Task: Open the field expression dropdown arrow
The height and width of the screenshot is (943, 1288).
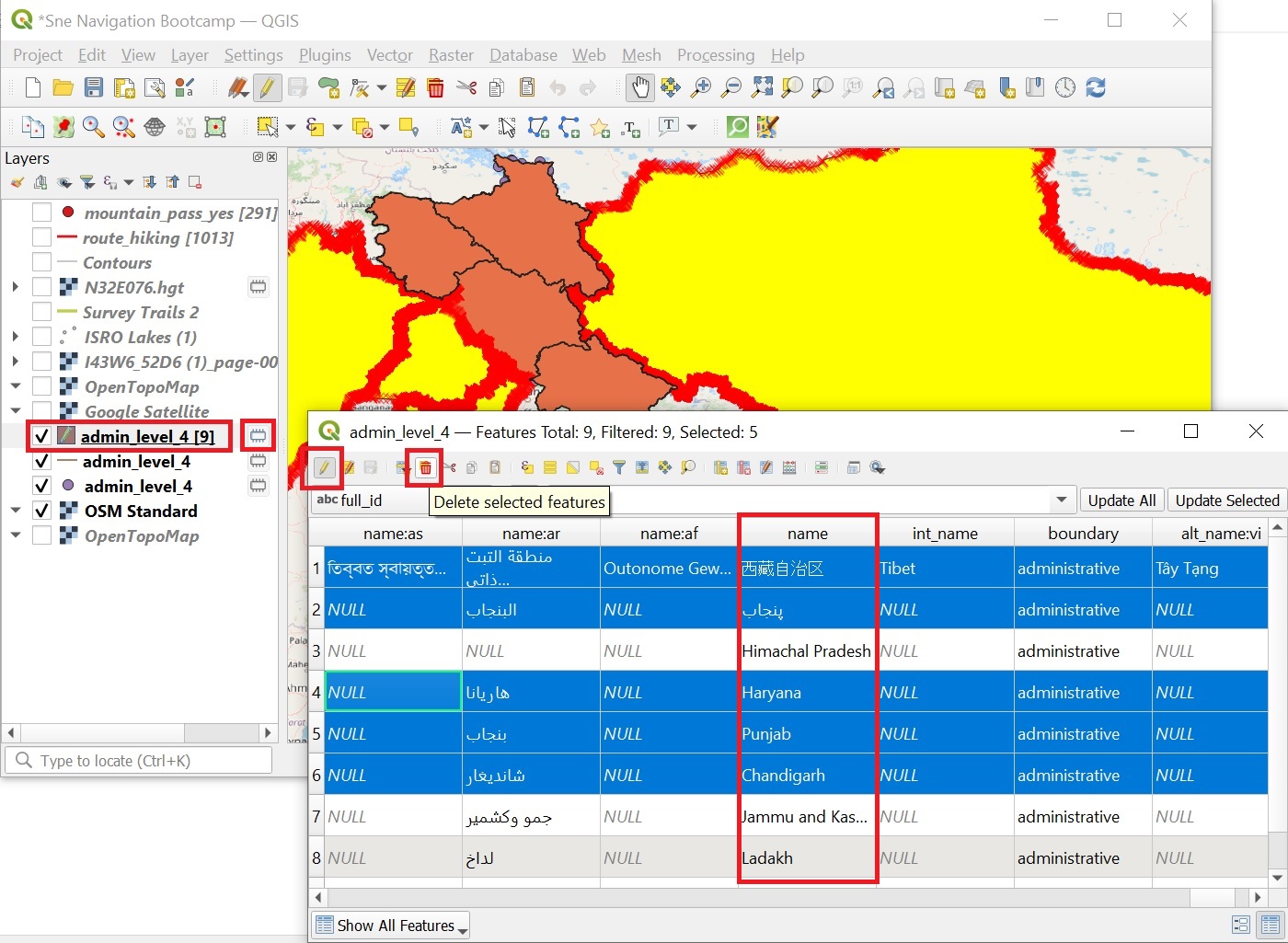Action: pyautogui.click(x=1062, y=500)
